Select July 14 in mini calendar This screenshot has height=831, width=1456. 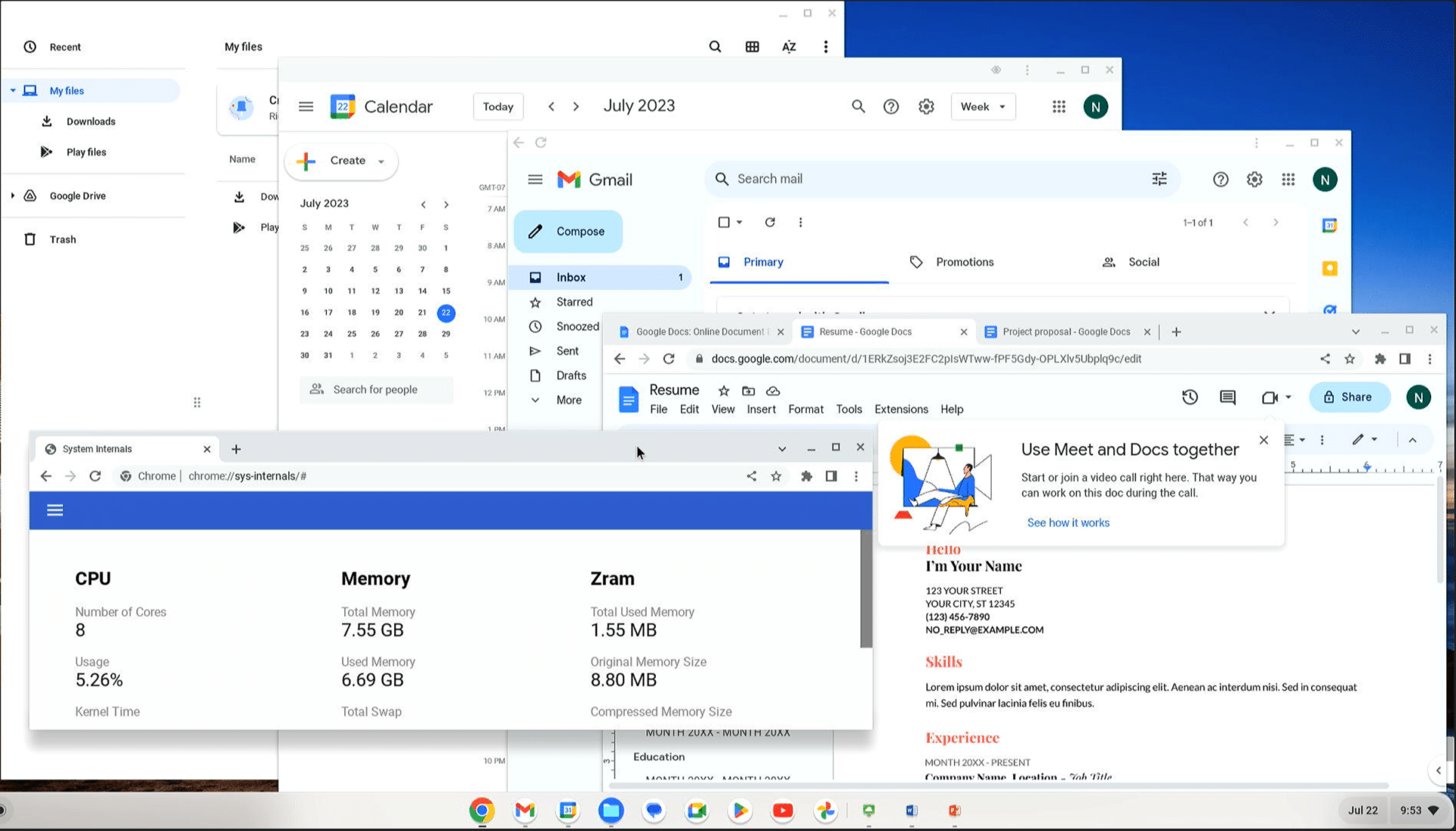point(422,291)
